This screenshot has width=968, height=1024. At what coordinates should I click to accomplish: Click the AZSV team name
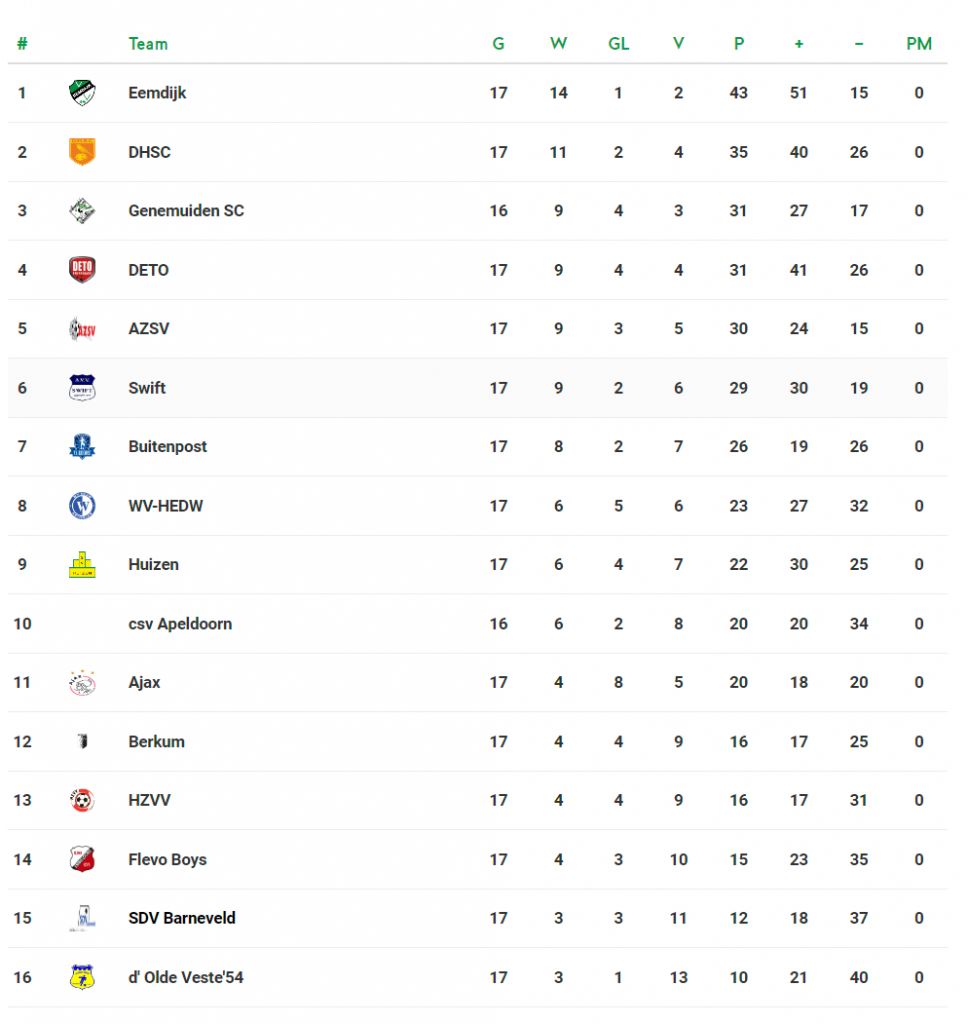click(149, 329)
